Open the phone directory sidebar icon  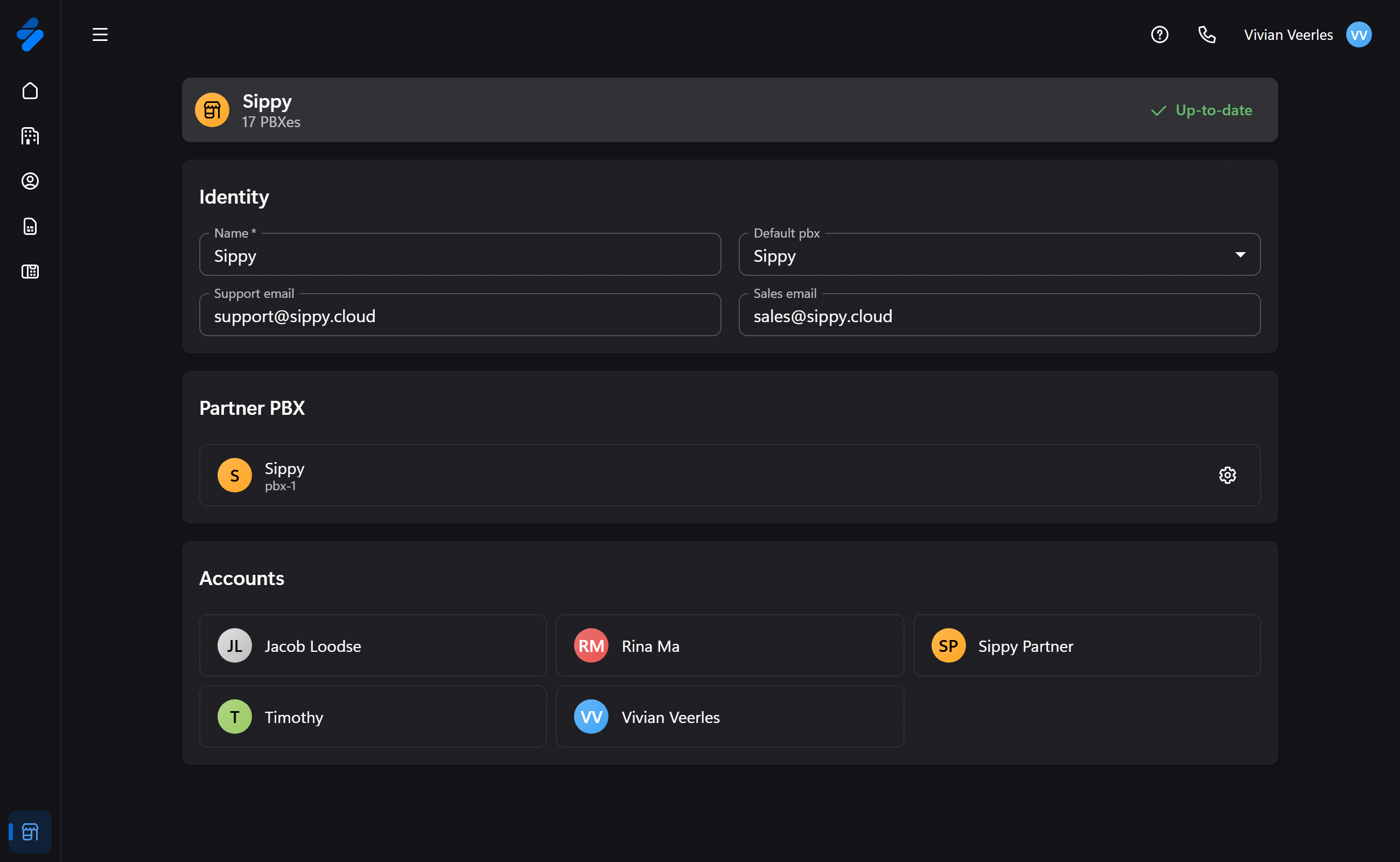pos(30,272)
